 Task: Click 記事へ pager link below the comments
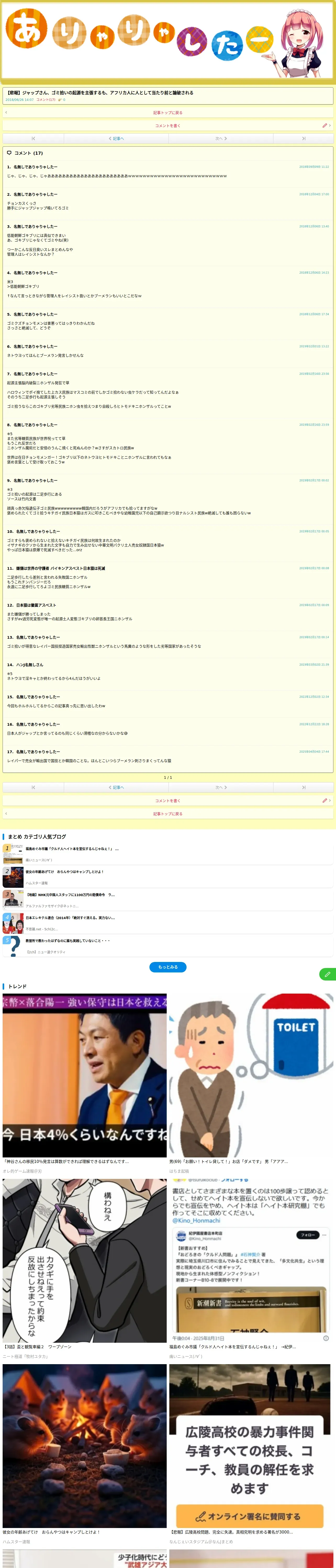coord(116,787)
